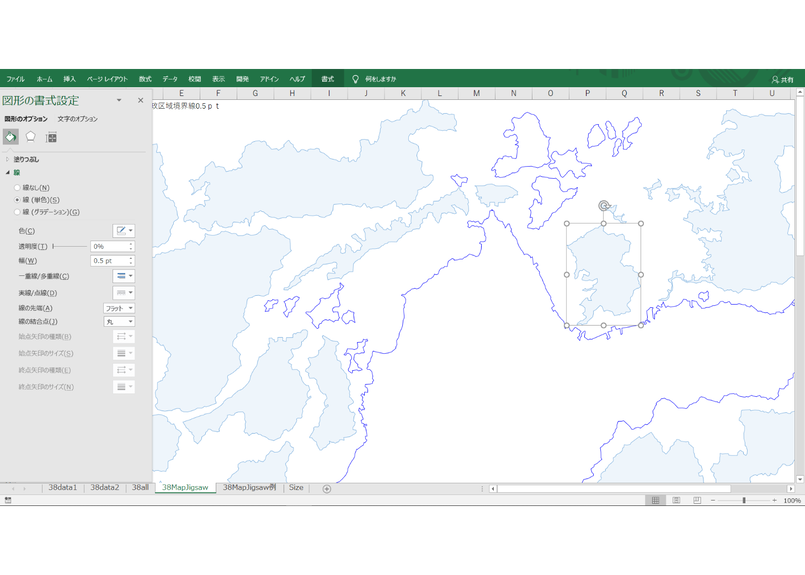Select Page Break Preview icon
The width and height of the screenshot is (805, 575).
(697, 500)
